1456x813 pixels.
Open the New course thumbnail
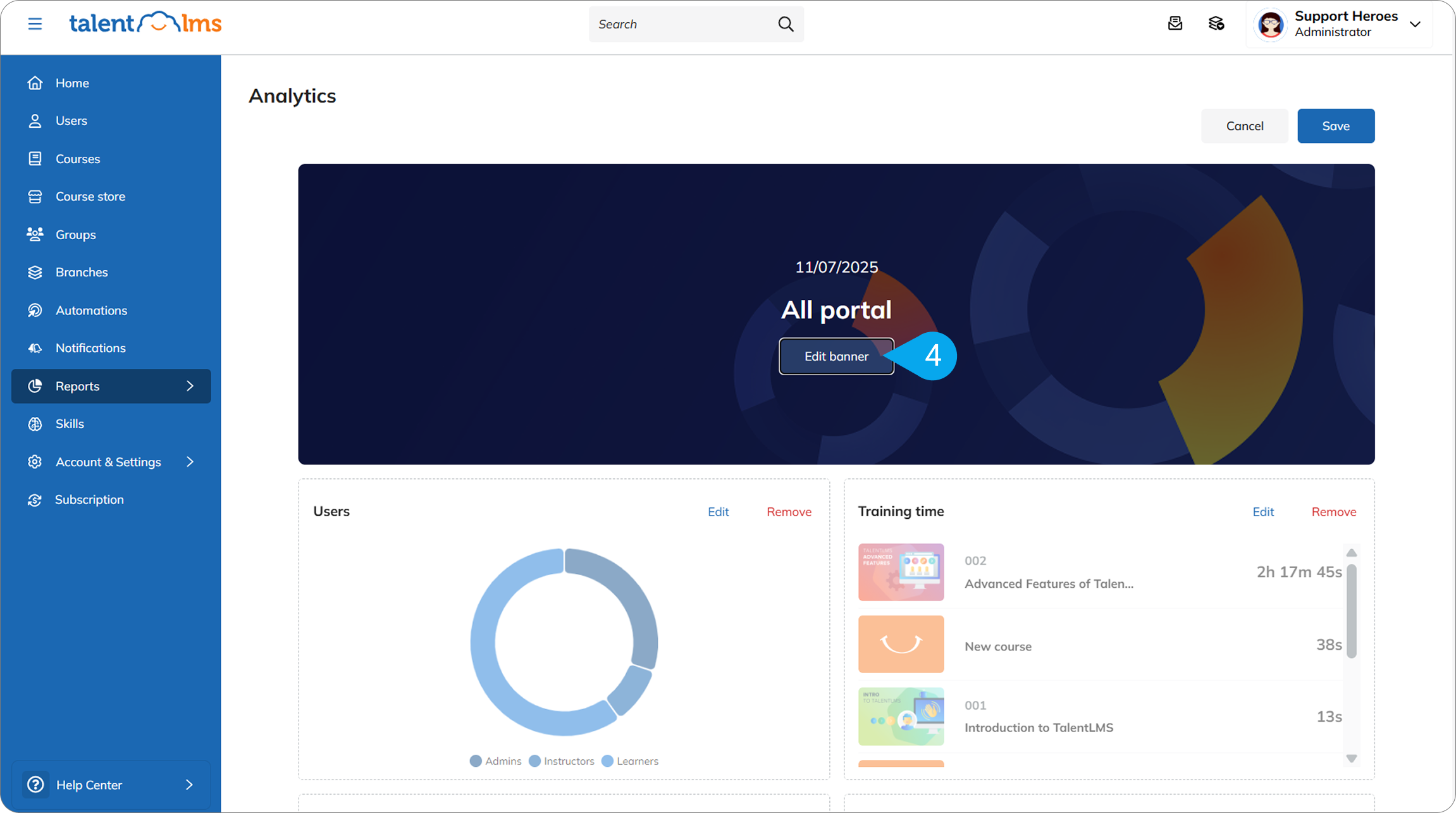[x=901, y=644]
